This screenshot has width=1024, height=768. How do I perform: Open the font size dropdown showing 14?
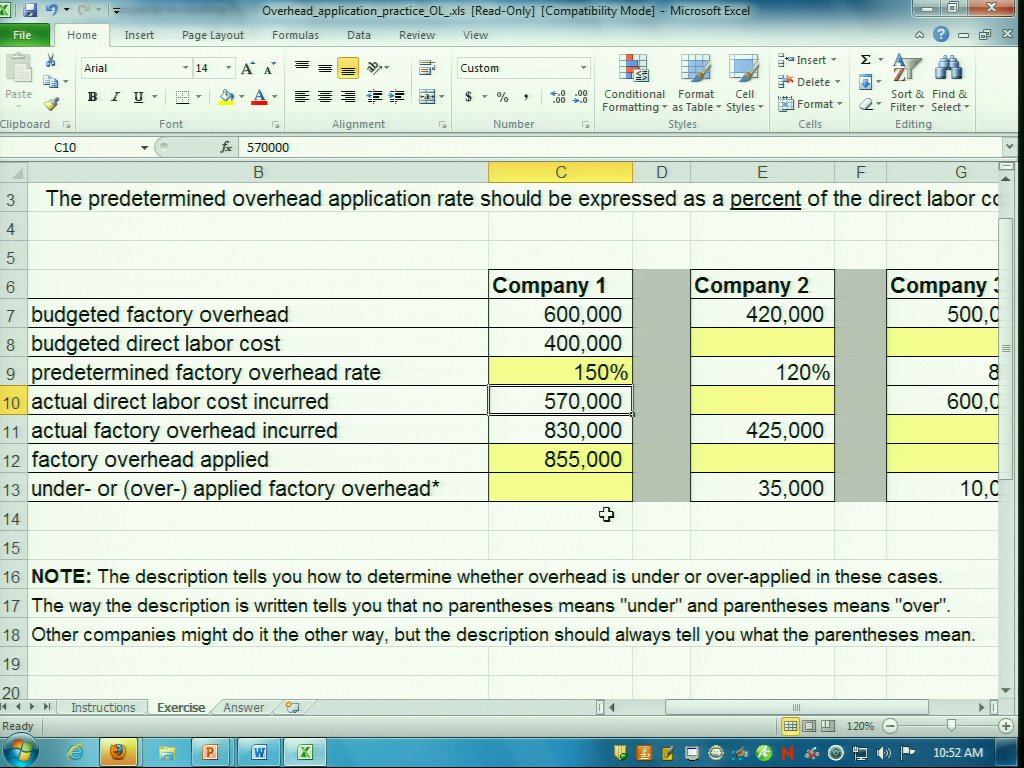[x=229, y=68]
